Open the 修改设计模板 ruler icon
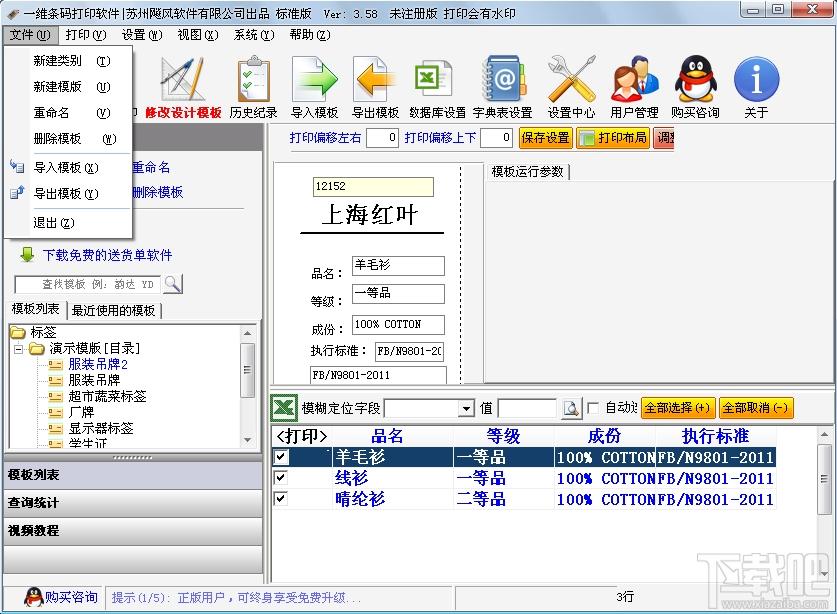Image resolution: width=837 pixels, height=614 pixels. (183, 80)
